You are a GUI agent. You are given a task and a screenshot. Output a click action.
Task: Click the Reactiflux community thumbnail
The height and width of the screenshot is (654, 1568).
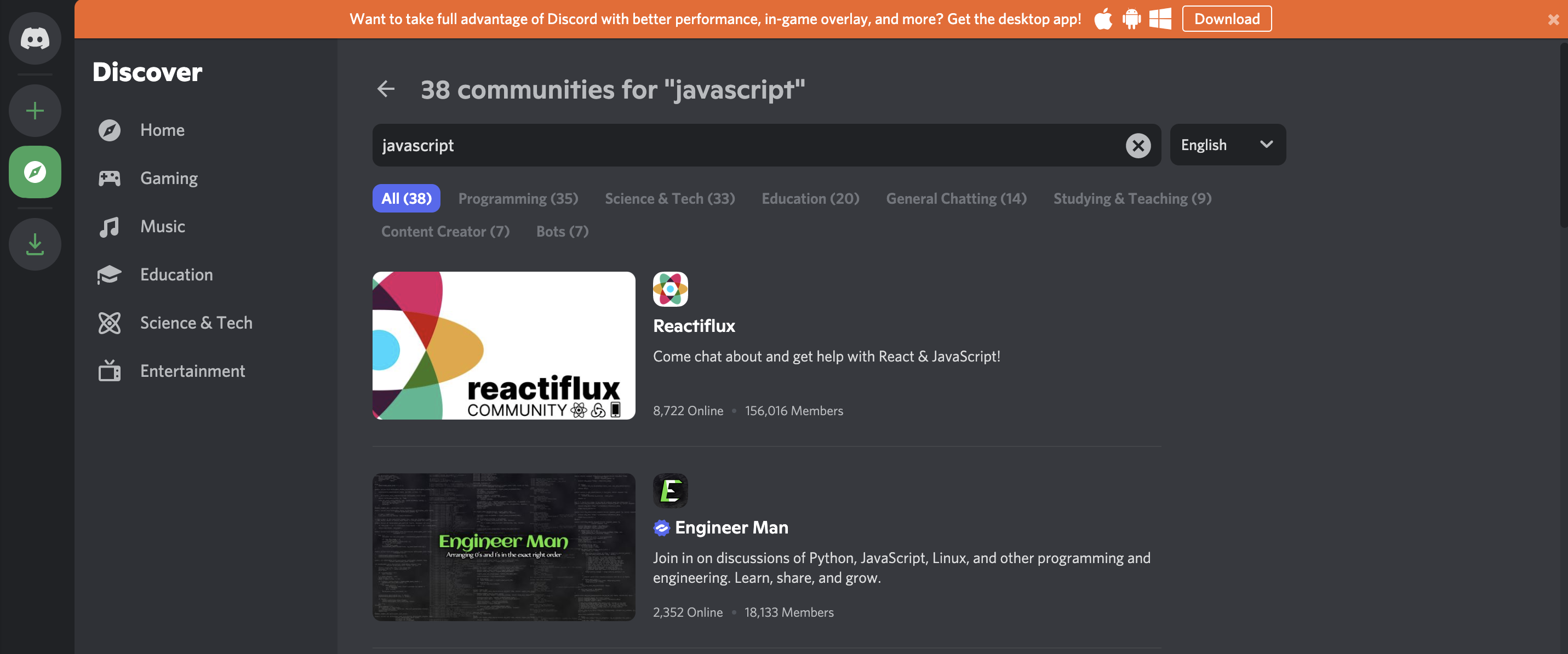tap(504, 345)
